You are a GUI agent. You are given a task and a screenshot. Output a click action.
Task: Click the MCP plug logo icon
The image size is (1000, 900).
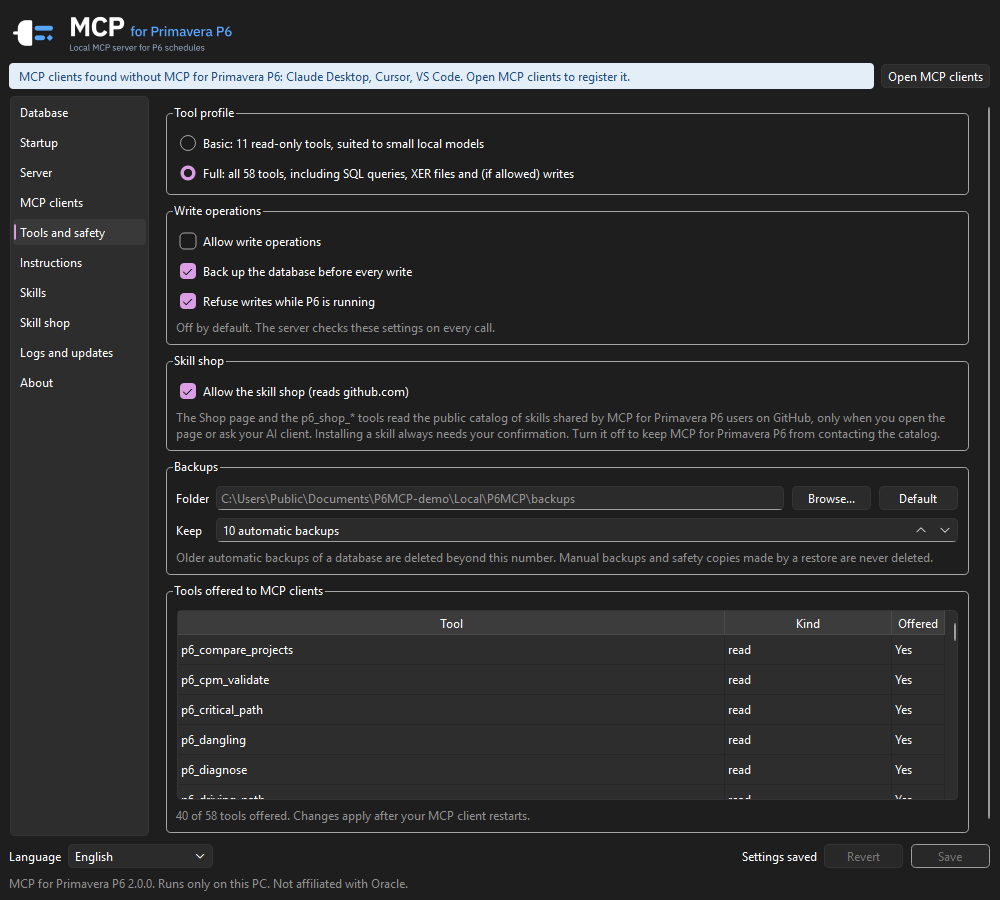(x=33, y=33)
